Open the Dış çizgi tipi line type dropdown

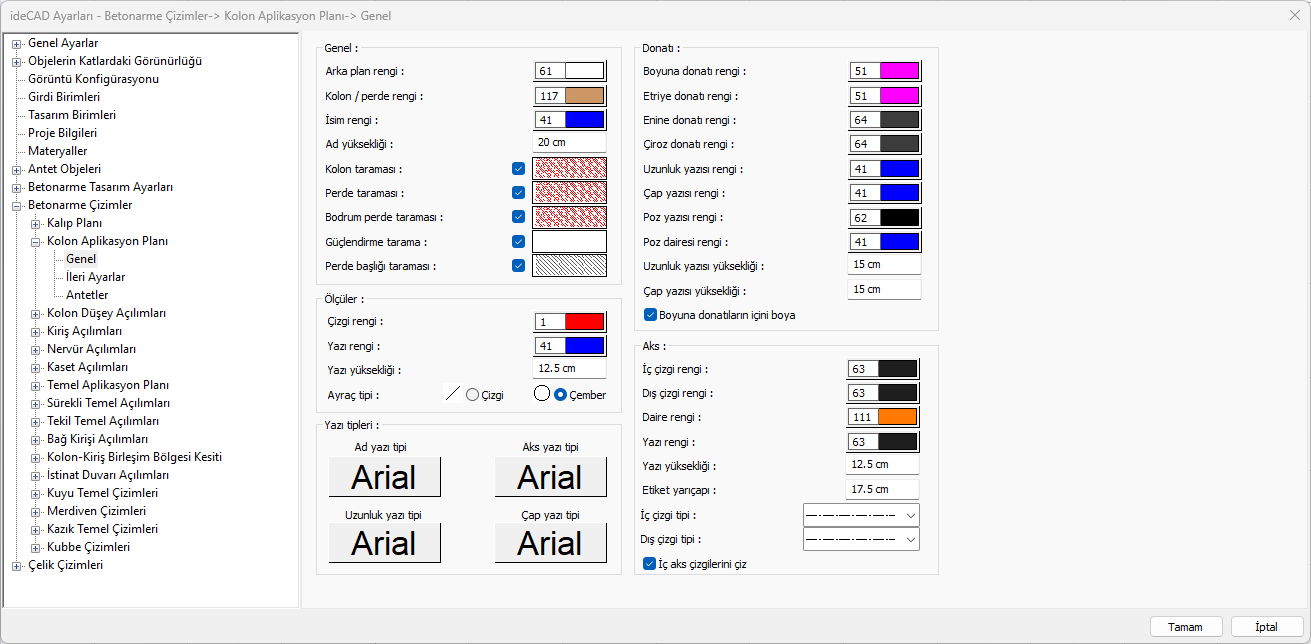[x=861, y=539]
